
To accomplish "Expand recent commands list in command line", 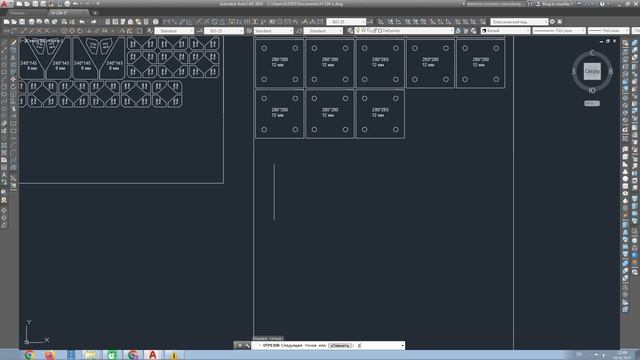I will [x=402, y=345].
